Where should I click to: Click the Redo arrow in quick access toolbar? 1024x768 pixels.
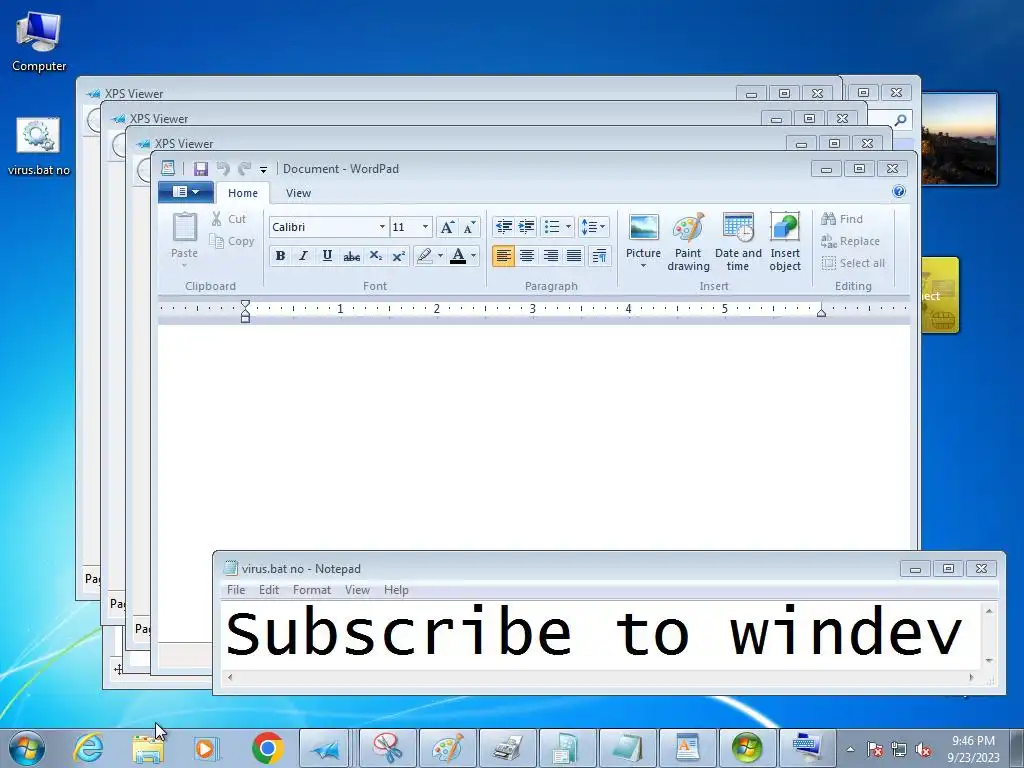(x=245, y=168)
